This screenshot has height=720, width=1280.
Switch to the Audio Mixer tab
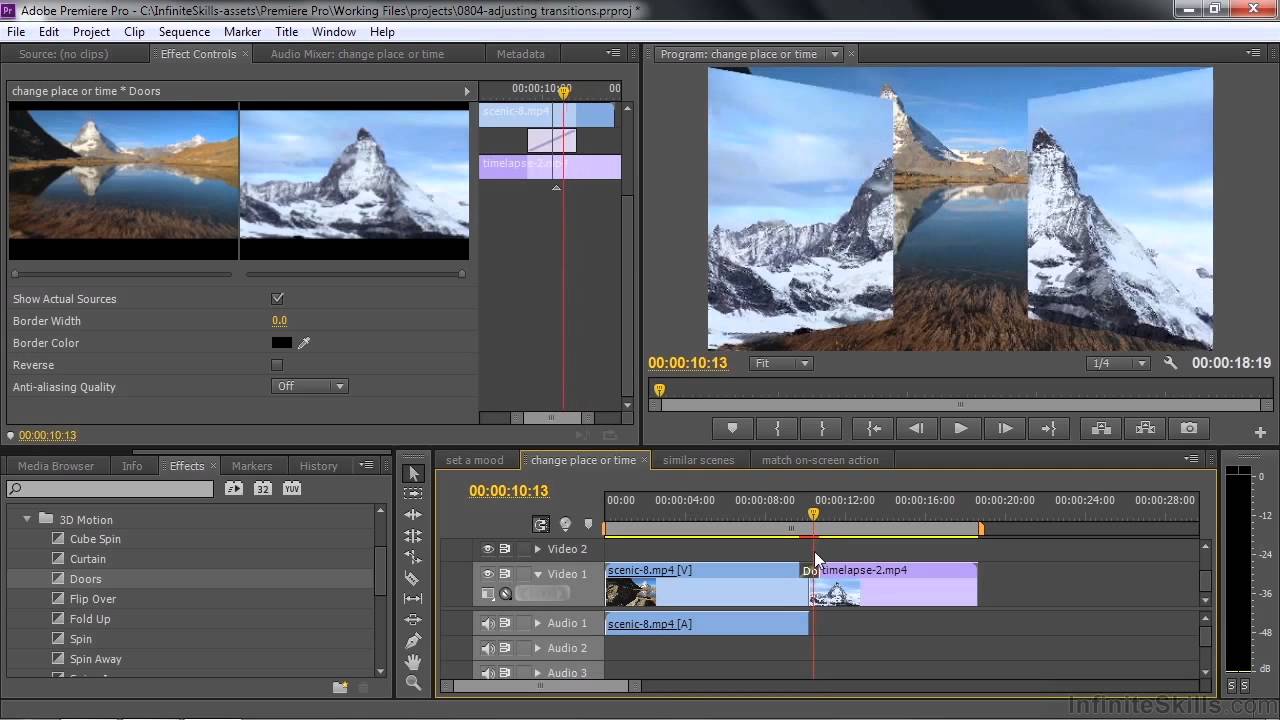point(357,54)
